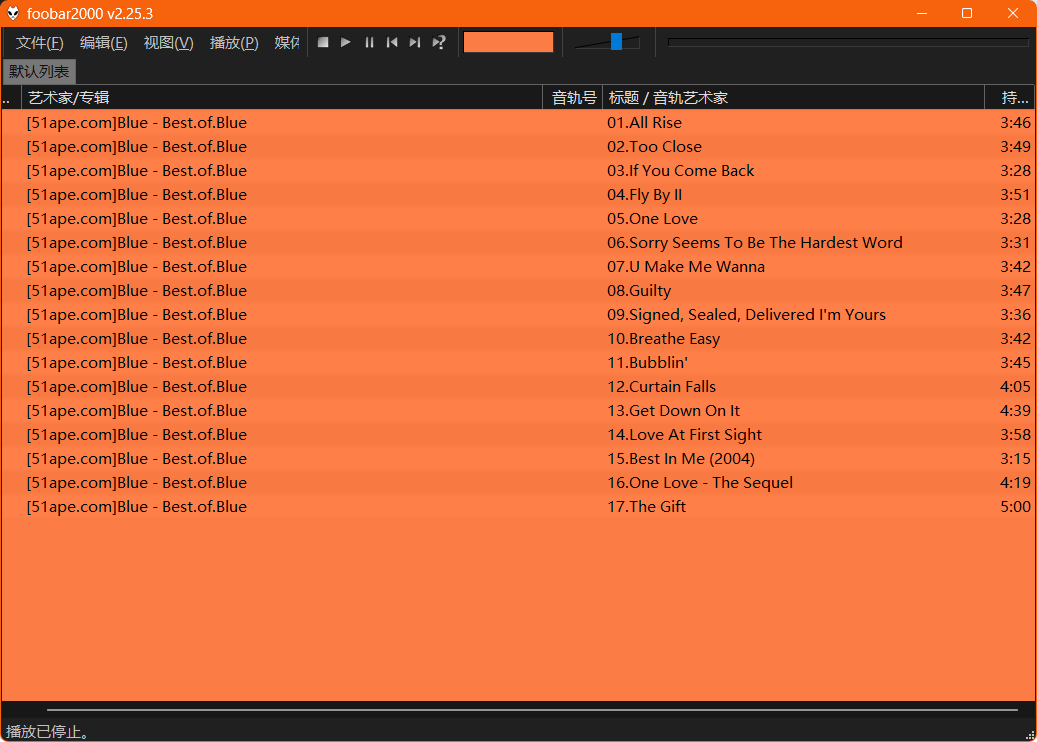Click the Stop playback button

pos(323,42)
